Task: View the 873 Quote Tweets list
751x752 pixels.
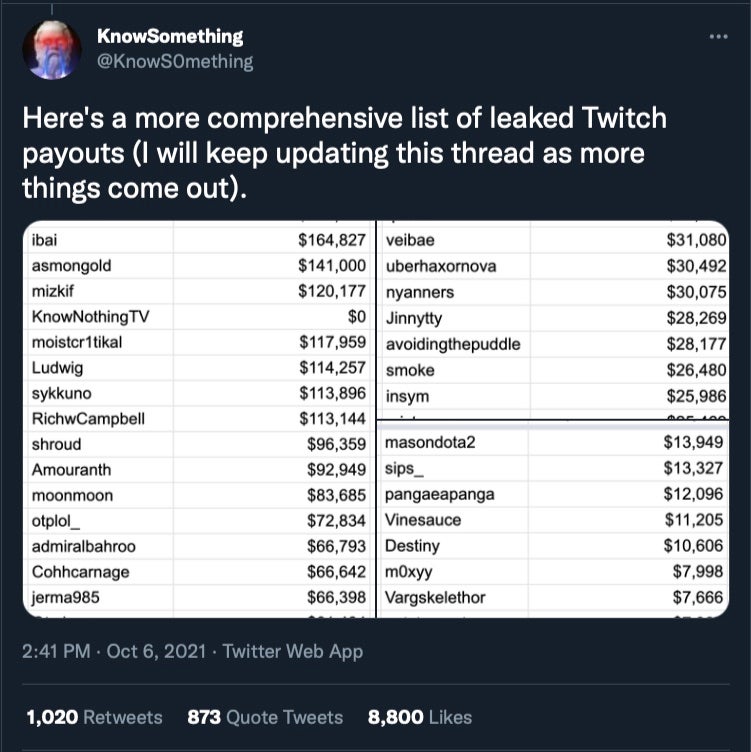Action: pos(265,717)
